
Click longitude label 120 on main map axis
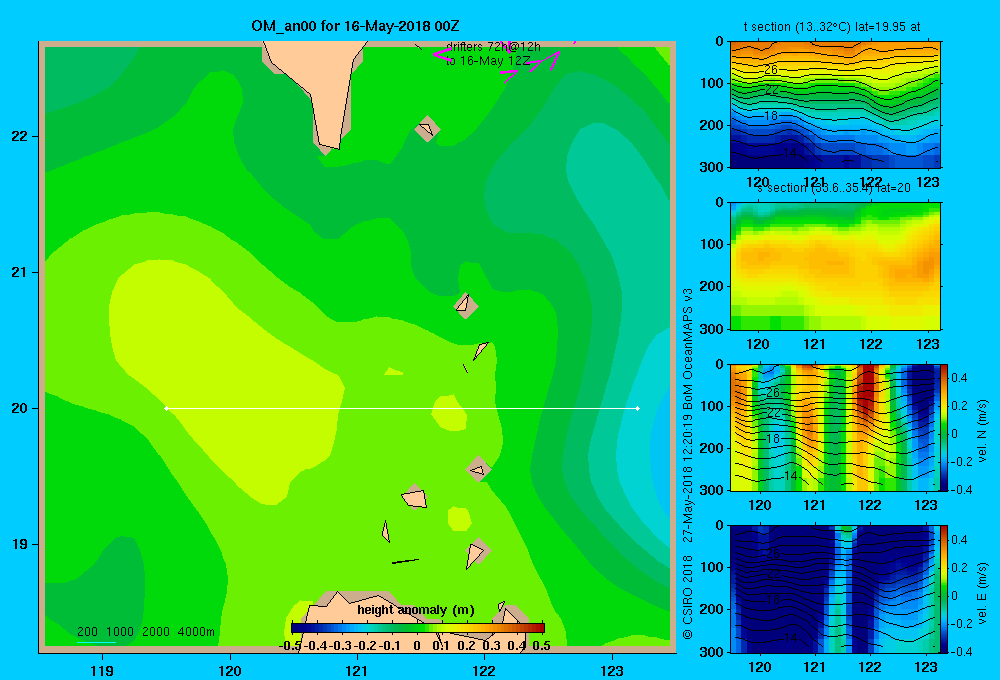[x=230, y=671]
